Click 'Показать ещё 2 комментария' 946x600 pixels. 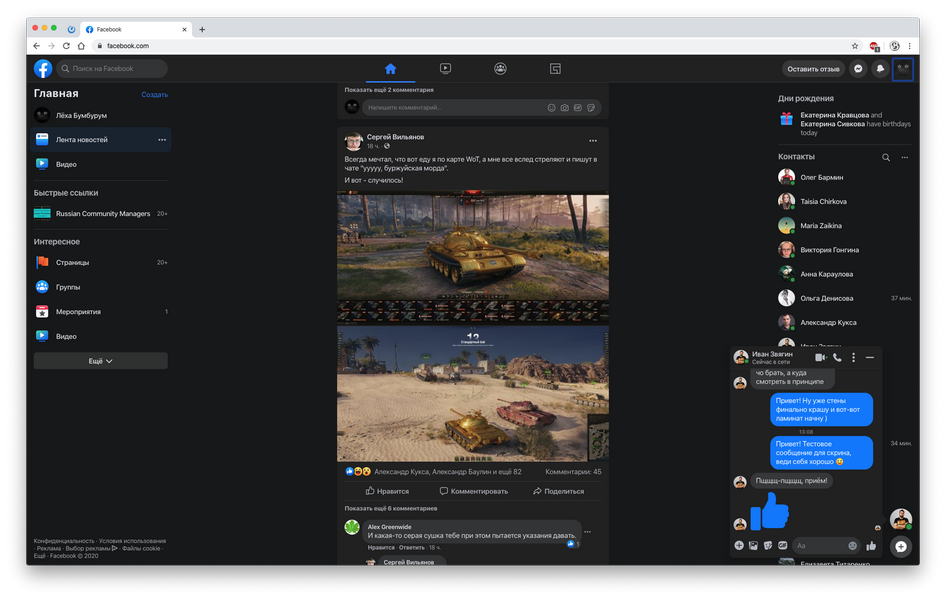(x=389, y=90)
